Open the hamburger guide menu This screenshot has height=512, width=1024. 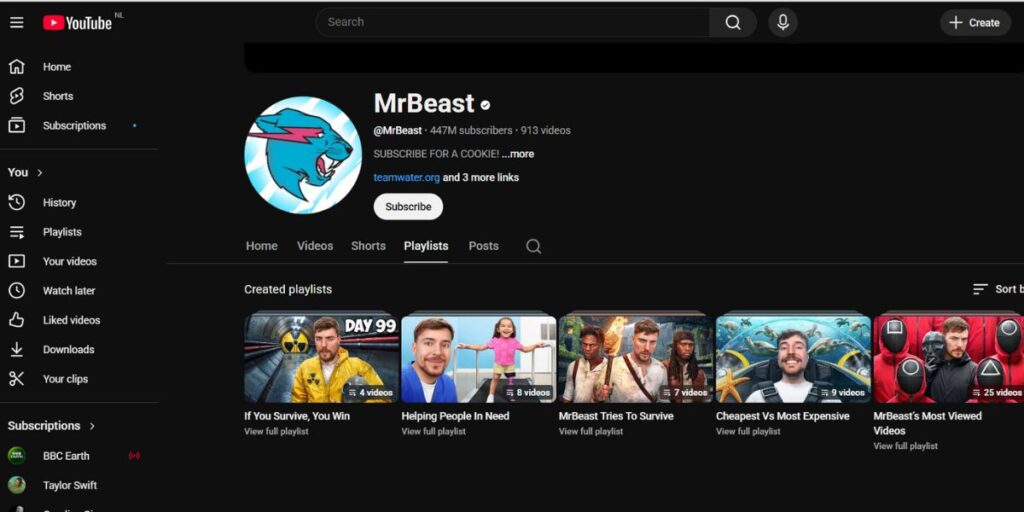16,22
